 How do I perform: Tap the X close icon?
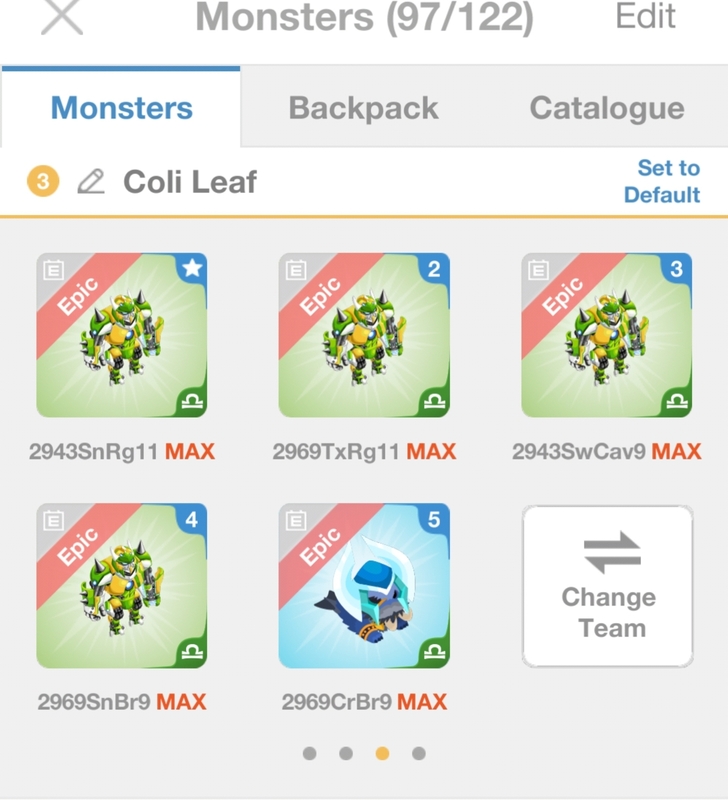[x=64, y=16]
